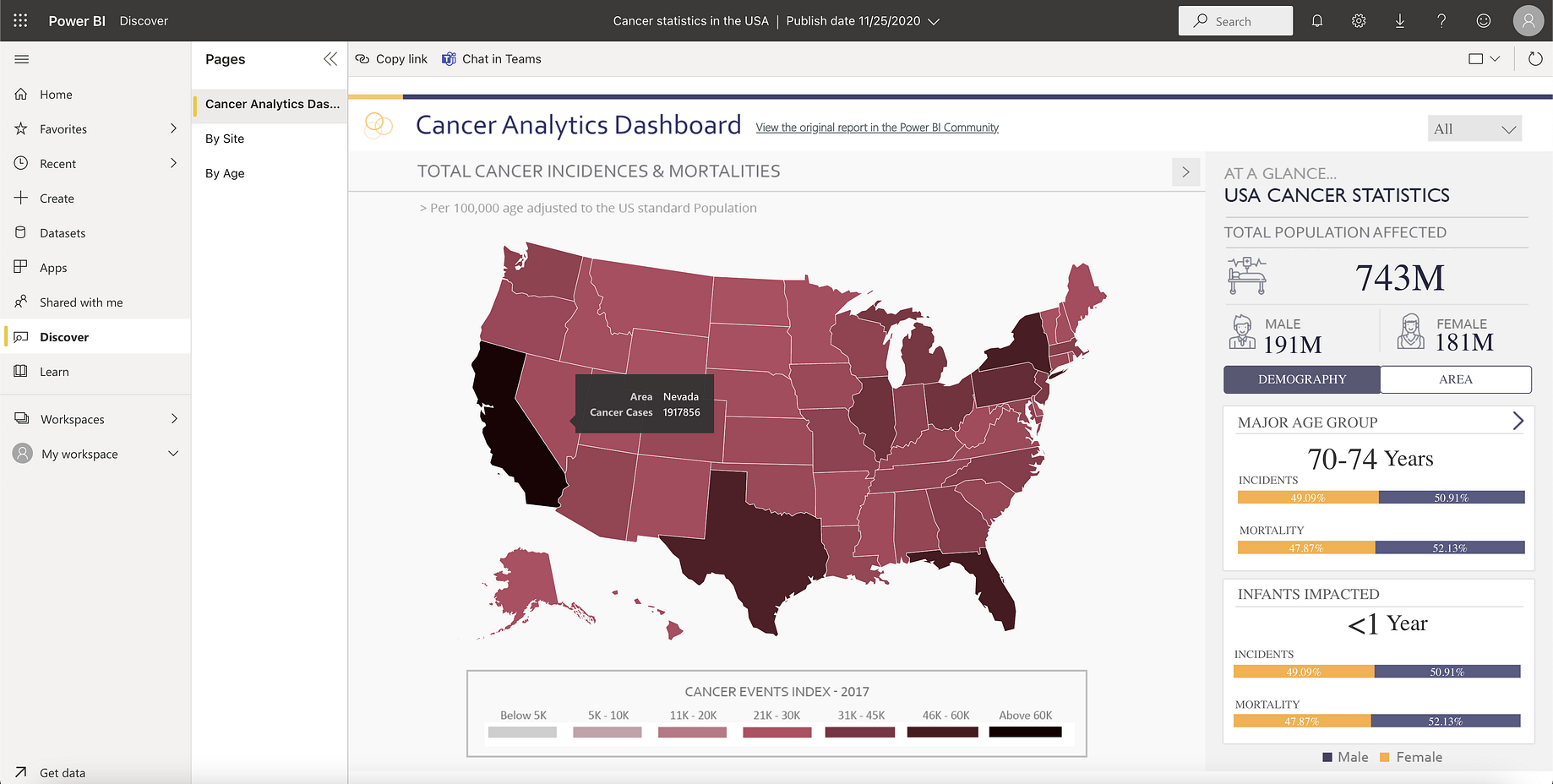This screenshot has height=784, width=1553.
Task: Open the All filter dropdown
Action: pyautogui.click(x=1474, y=128)
